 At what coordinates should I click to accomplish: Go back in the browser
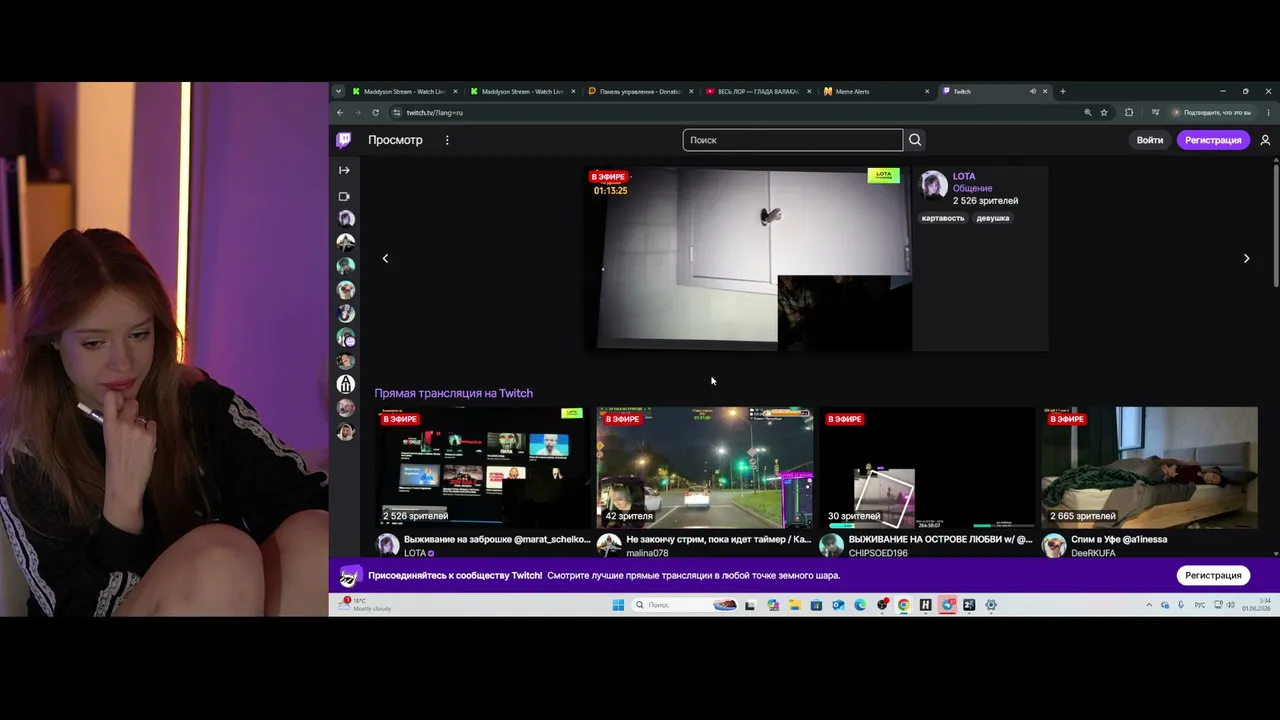click(x=340, y=112)
